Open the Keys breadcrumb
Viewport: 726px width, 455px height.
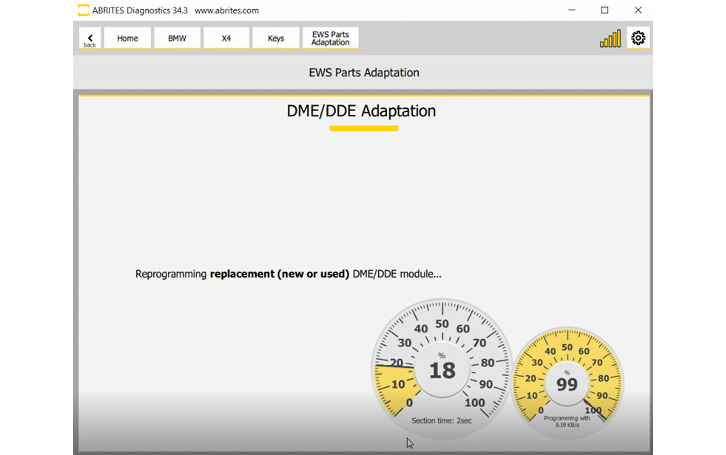[x=276, y=38]
